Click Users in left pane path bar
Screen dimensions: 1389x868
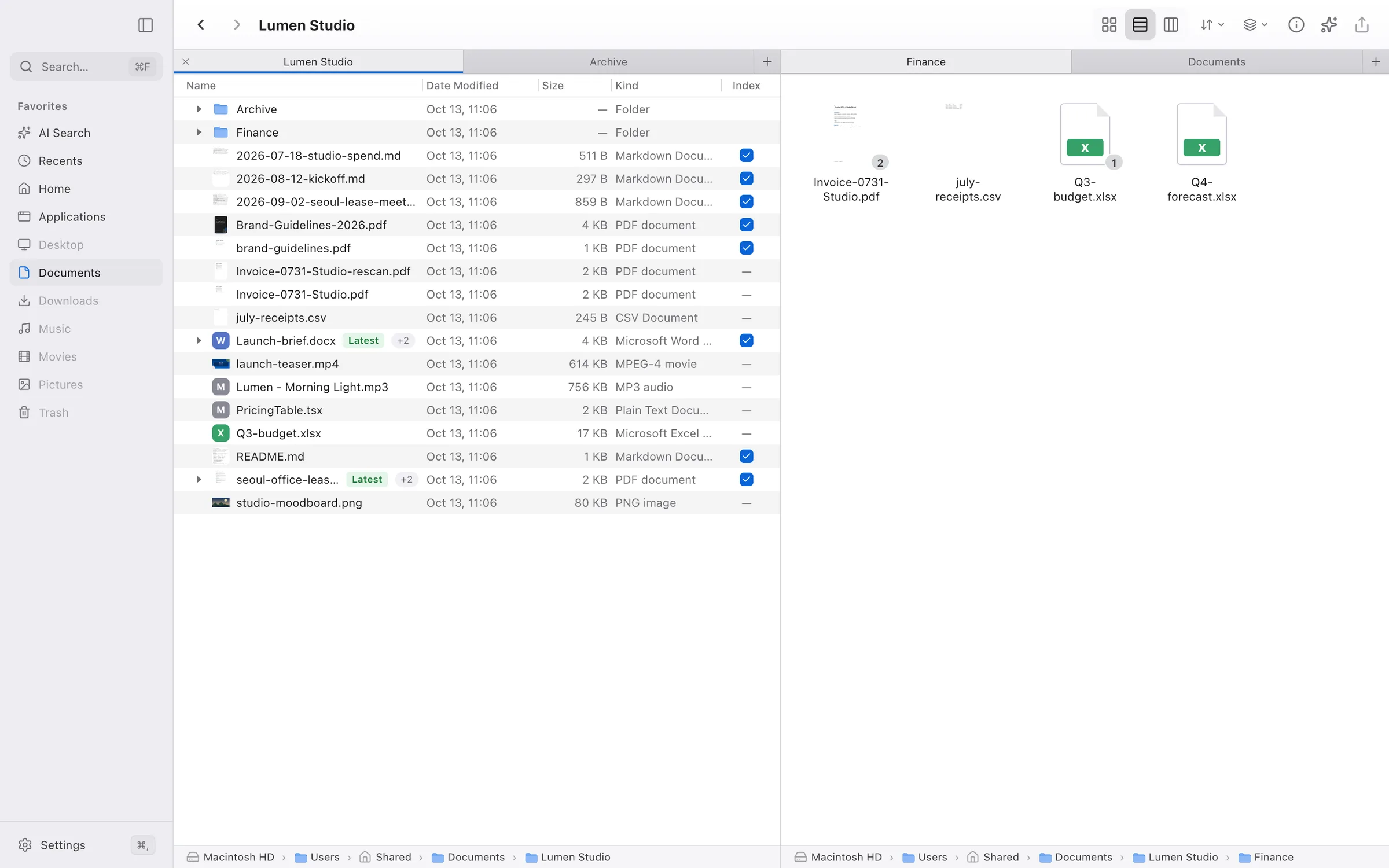tap(317, 857)
